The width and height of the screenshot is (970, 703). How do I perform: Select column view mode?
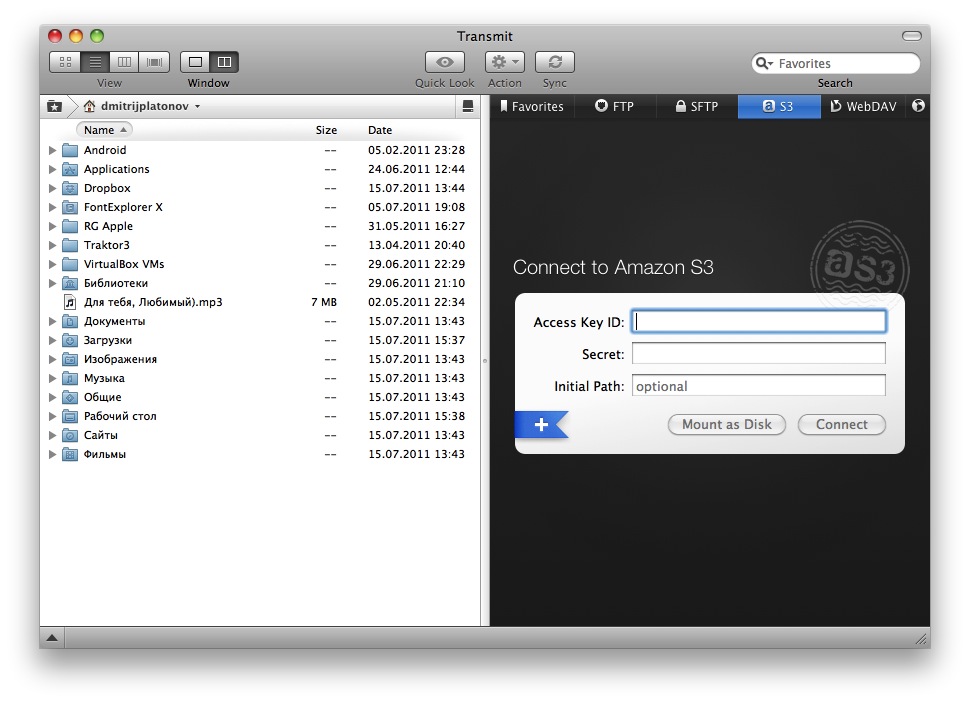click(x=125, y=62)
